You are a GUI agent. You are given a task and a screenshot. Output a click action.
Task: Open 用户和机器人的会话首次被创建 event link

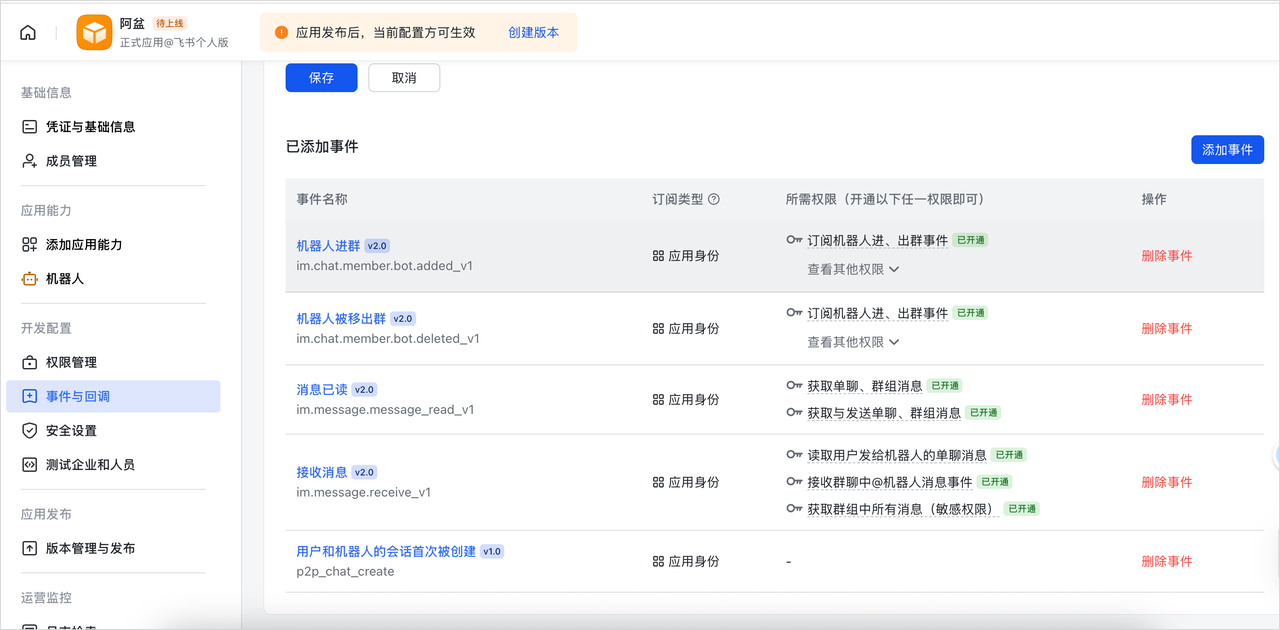pos(386,552)
